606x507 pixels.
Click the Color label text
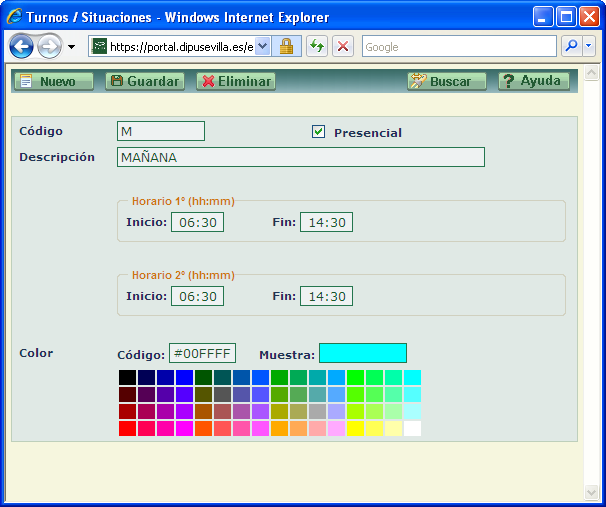coord(36,353)
